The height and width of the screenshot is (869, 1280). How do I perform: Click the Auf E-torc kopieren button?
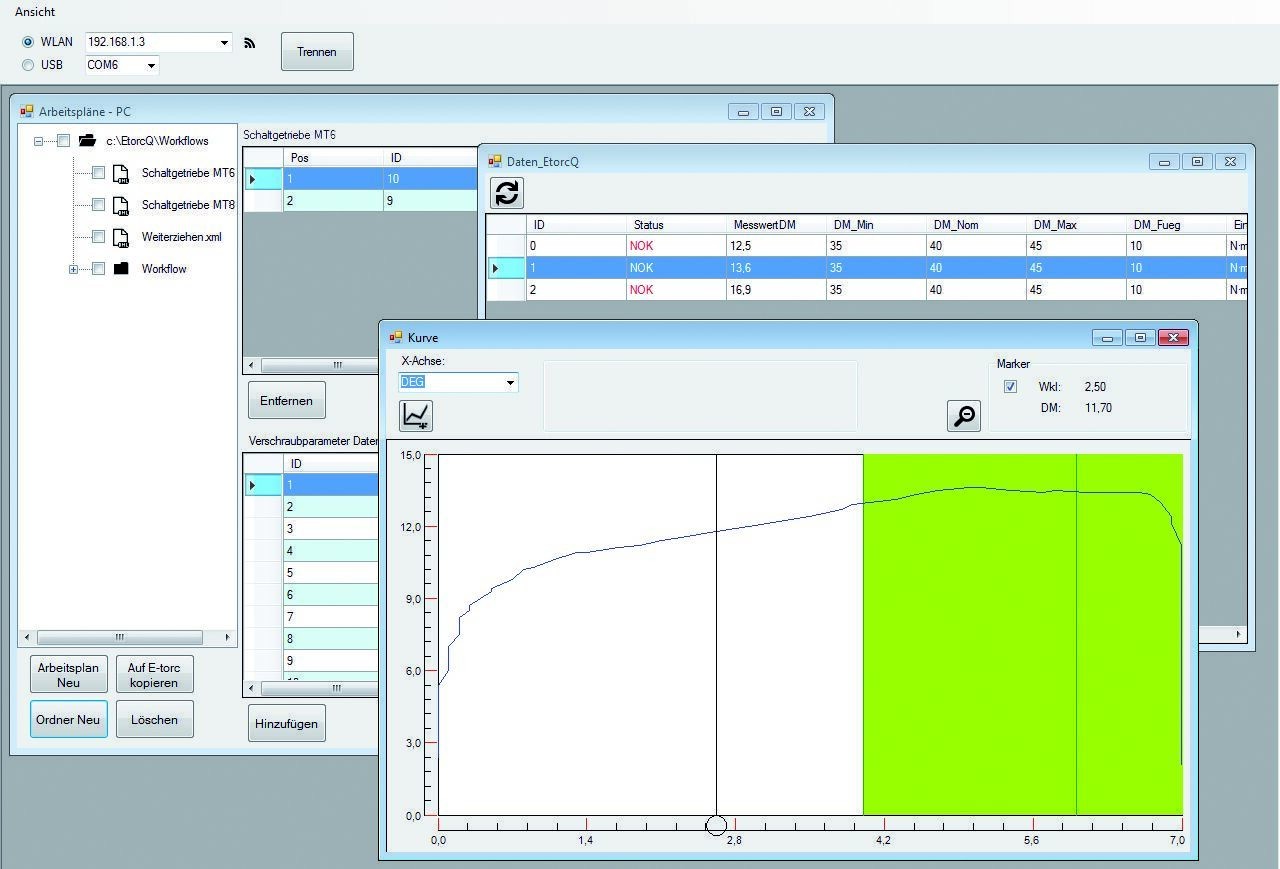(154, 675)
